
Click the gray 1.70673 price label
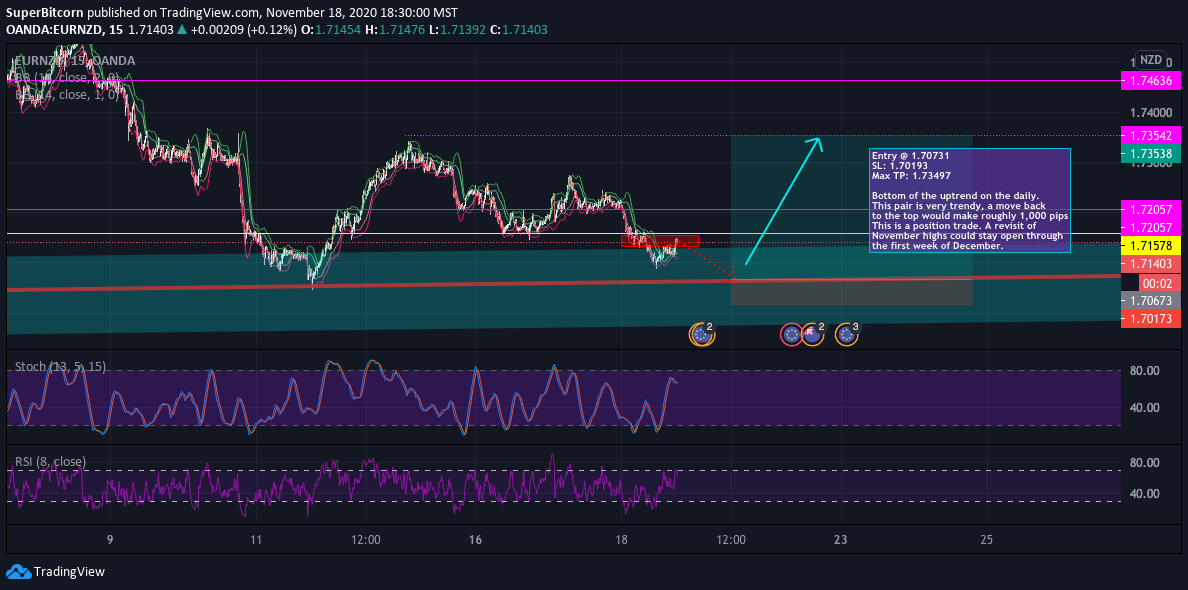tap(1150, 301)
